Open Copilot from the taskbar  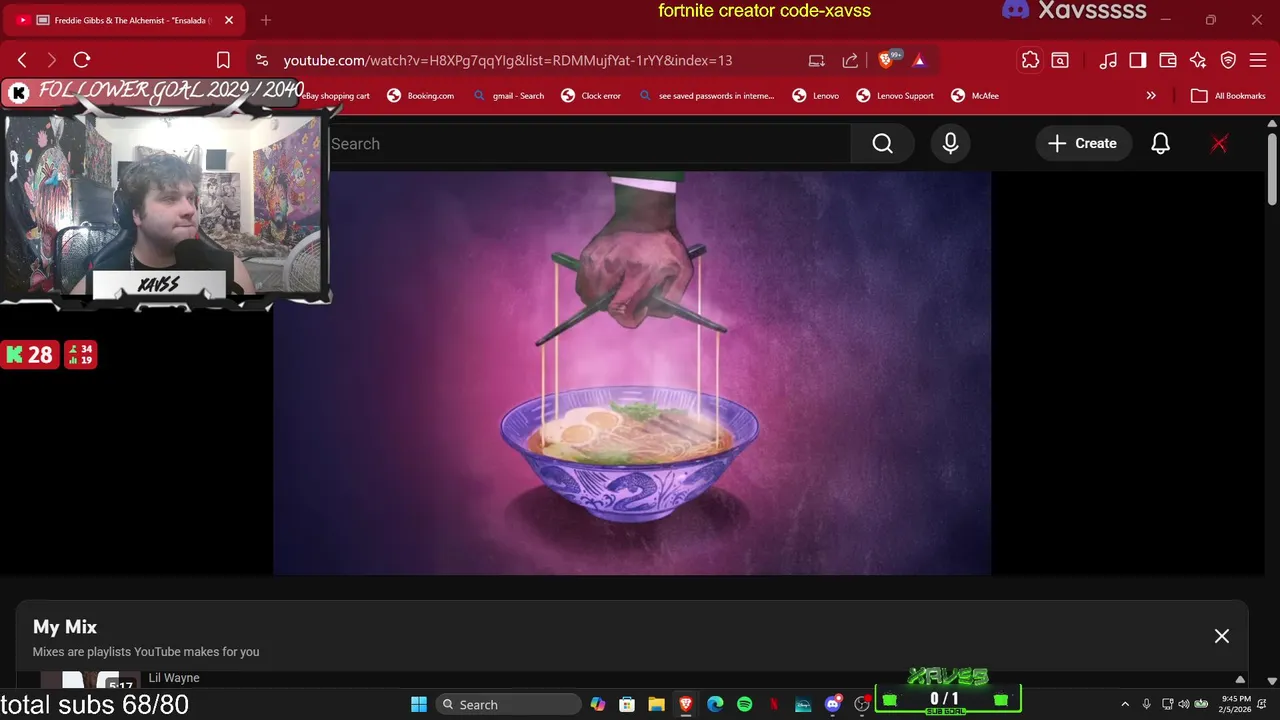tap(598, 704)
